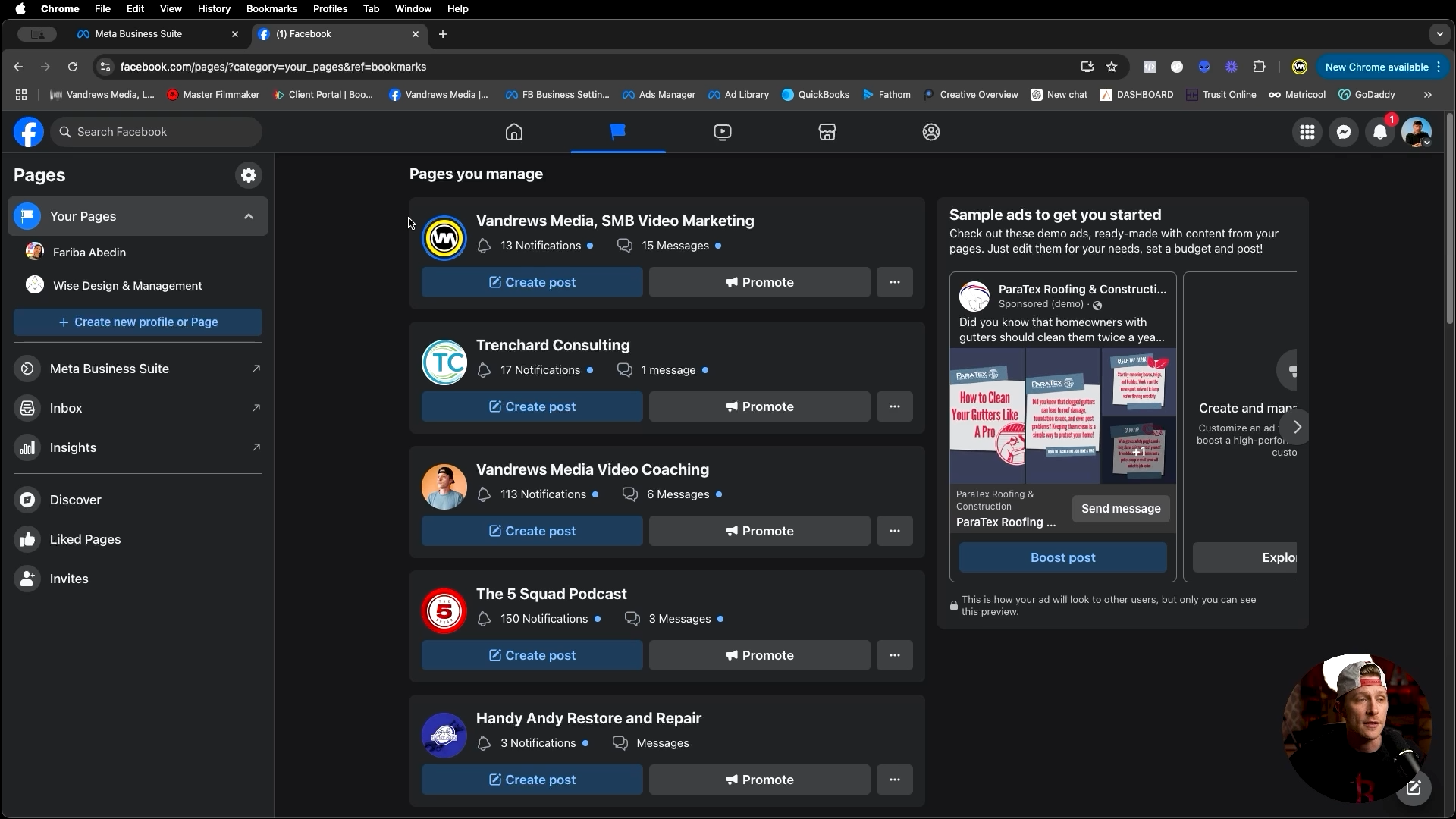The image size is (1456, 819).
Task: Reload the page in Chrome
Action: (73, 67)
